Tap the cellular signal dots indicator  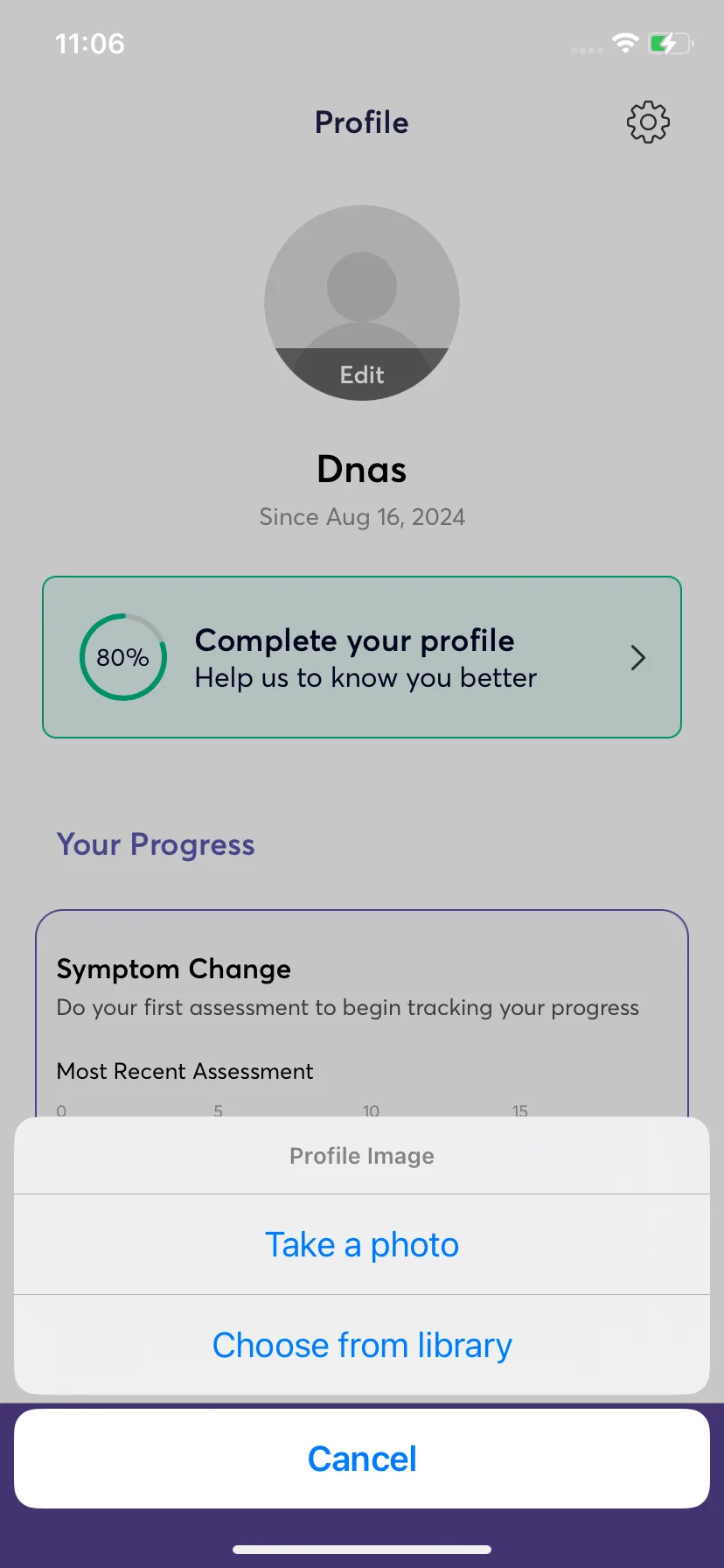[587, 50]
